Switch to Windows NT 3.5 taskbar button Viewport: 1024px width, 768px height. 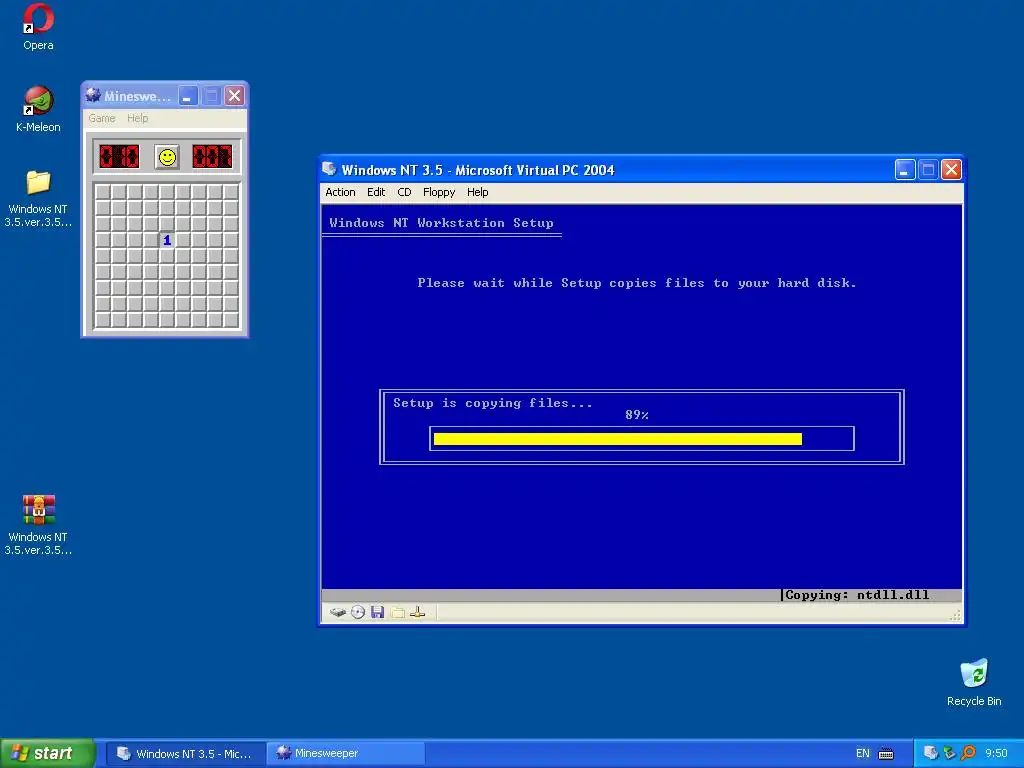click(x=185, y=754)
